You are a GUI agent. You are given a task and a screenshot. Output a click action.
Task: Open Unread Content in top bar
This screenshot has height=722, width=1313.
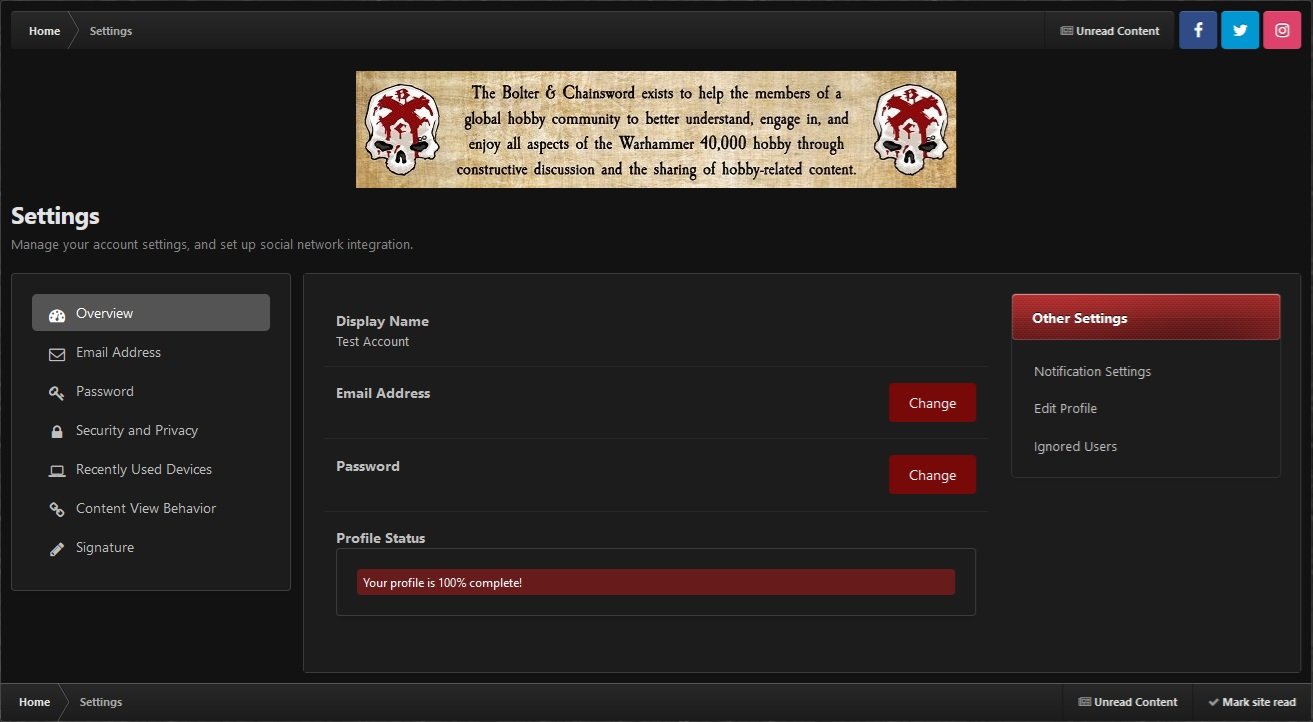(x=1109, y=31)
